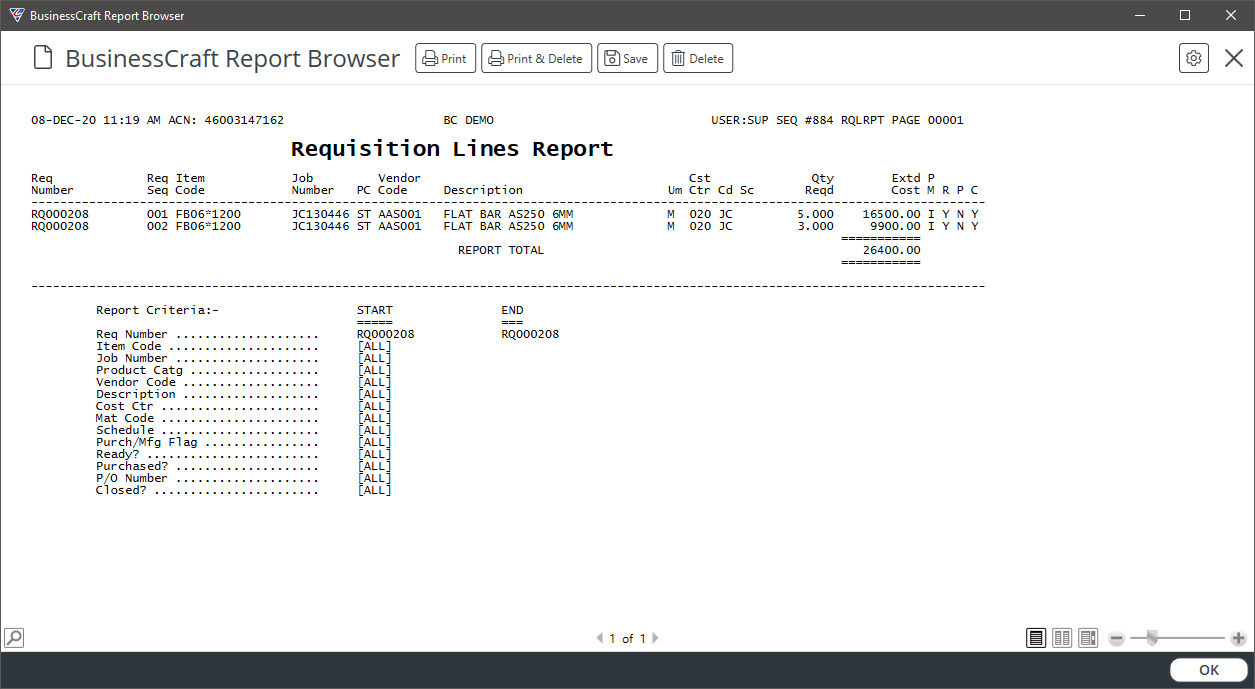Click the [ALL] value for Vendor Code
This screenshot has width=1255, height=689.
pyautogui.click(x=374, y=382)
